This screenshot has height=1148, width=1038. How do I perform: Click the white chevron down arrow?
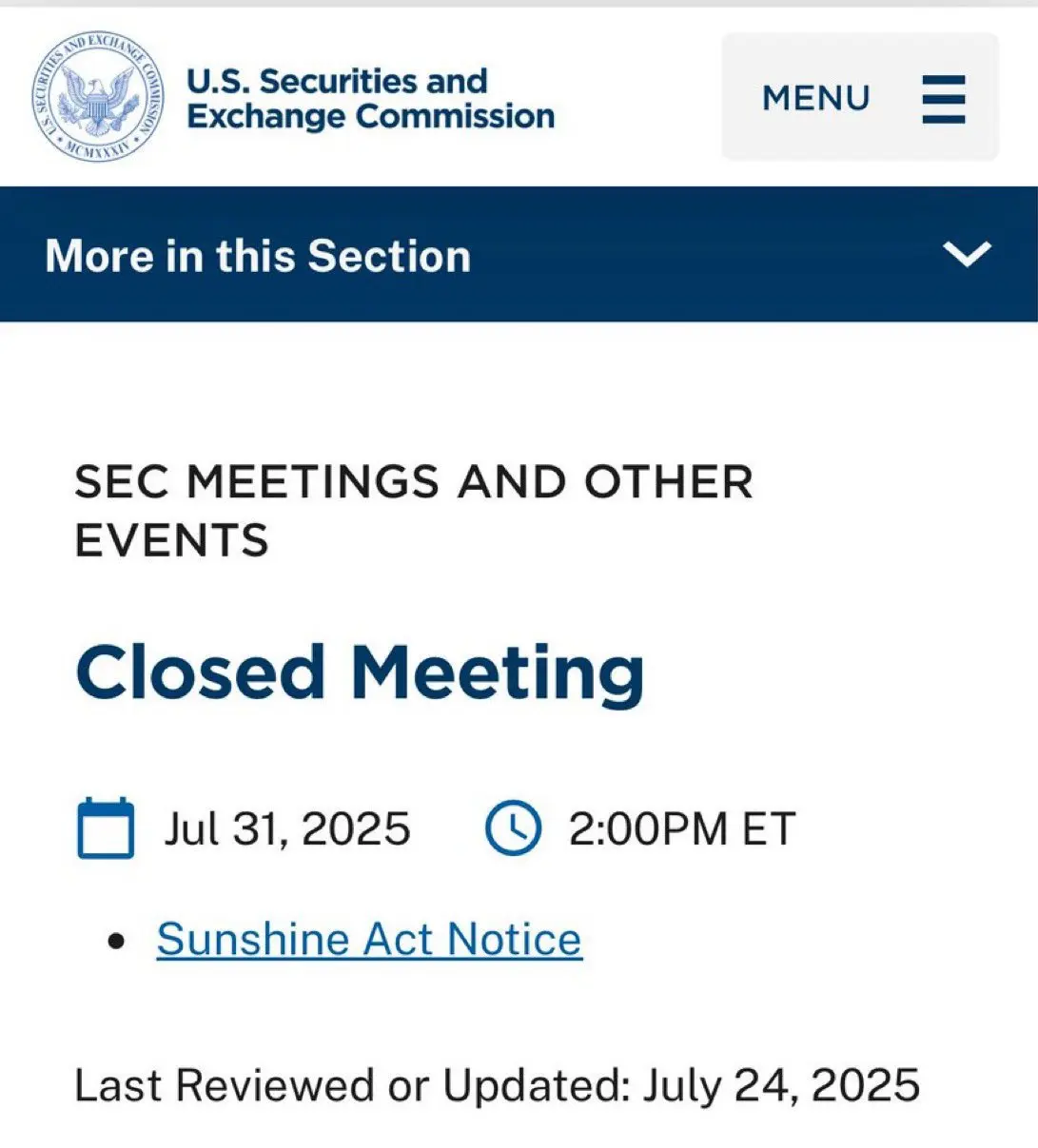tap(967, 254)
